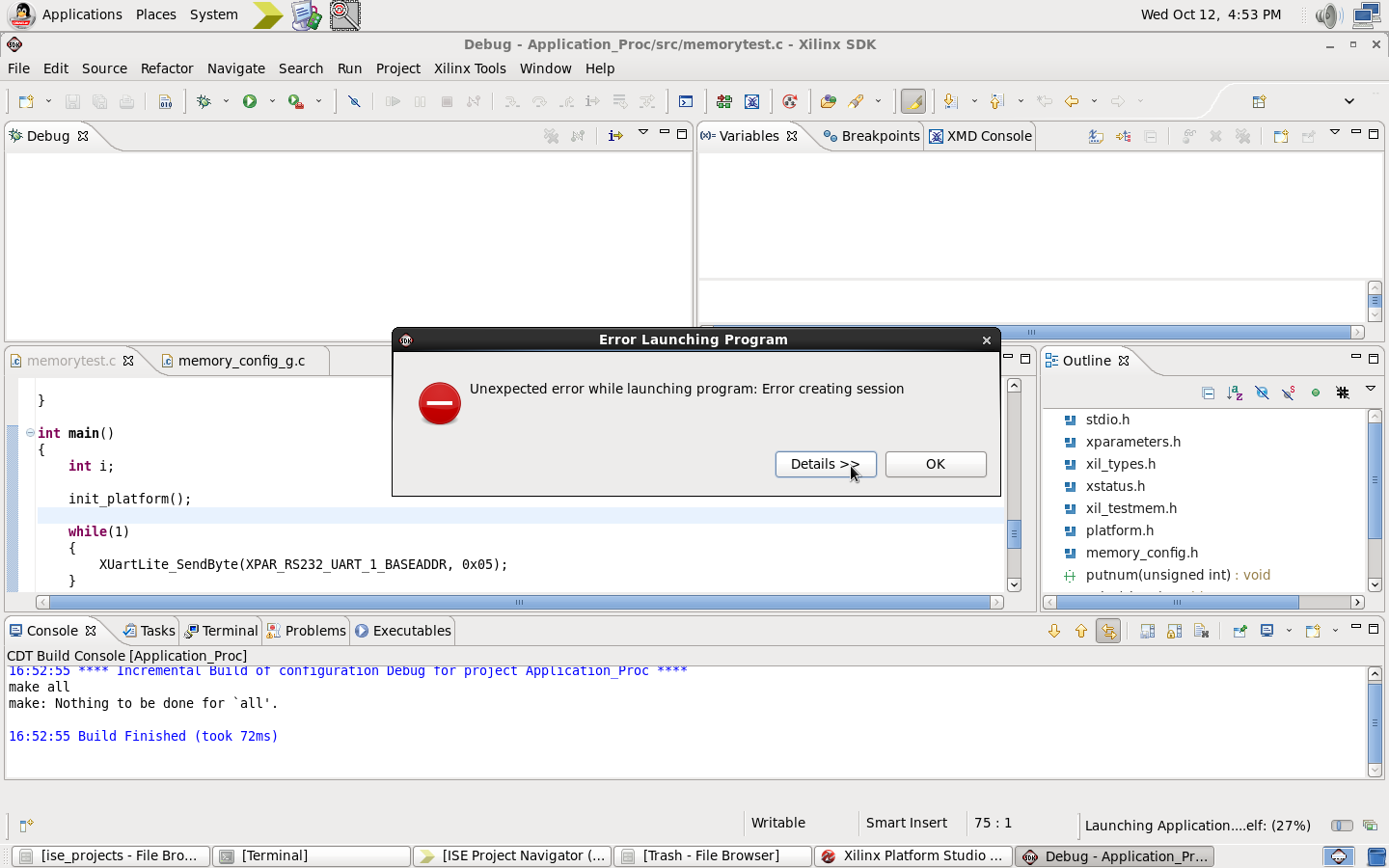
Task: Open the Applications menu in the top panel
Action: pyautogui.click(x=82, y=14)
